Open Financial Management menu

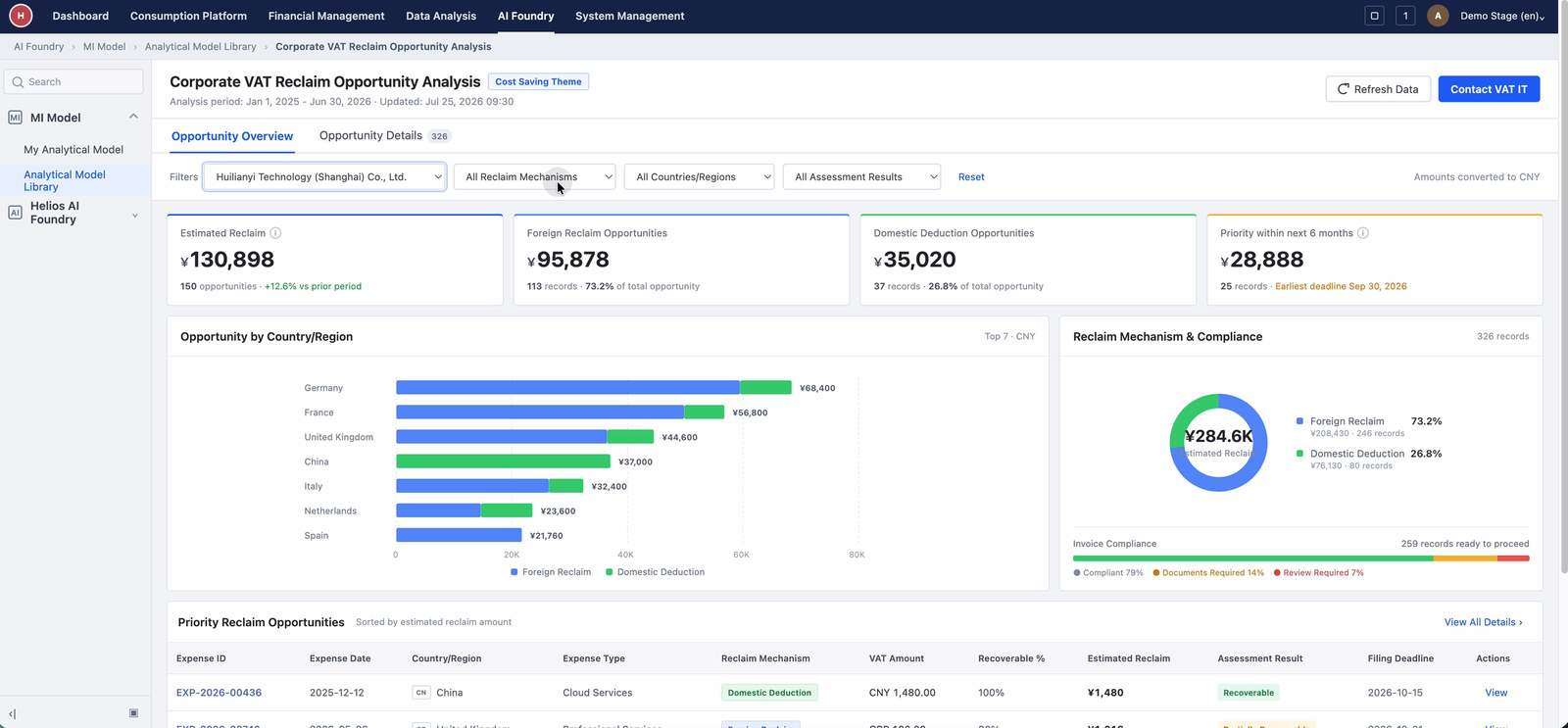(x=326, y=16)
